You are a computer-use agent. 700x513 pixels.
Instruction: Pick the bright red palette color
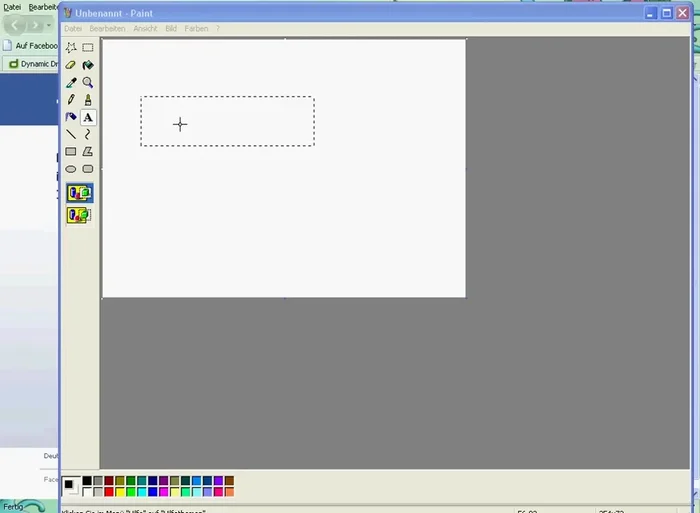coord(109,492)
